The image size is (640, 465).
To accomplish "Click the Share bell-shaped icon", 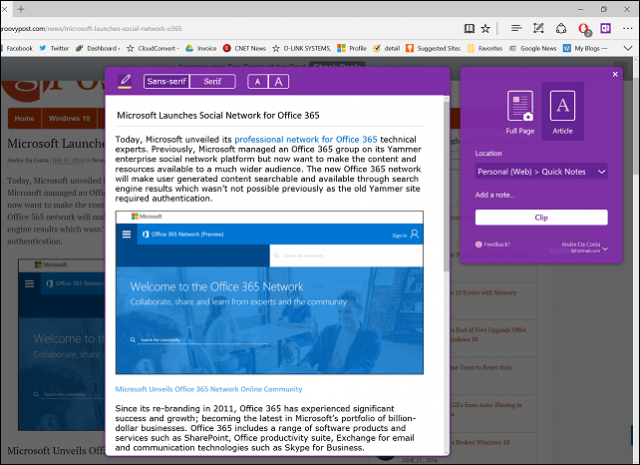I will (x=561, y=28).
